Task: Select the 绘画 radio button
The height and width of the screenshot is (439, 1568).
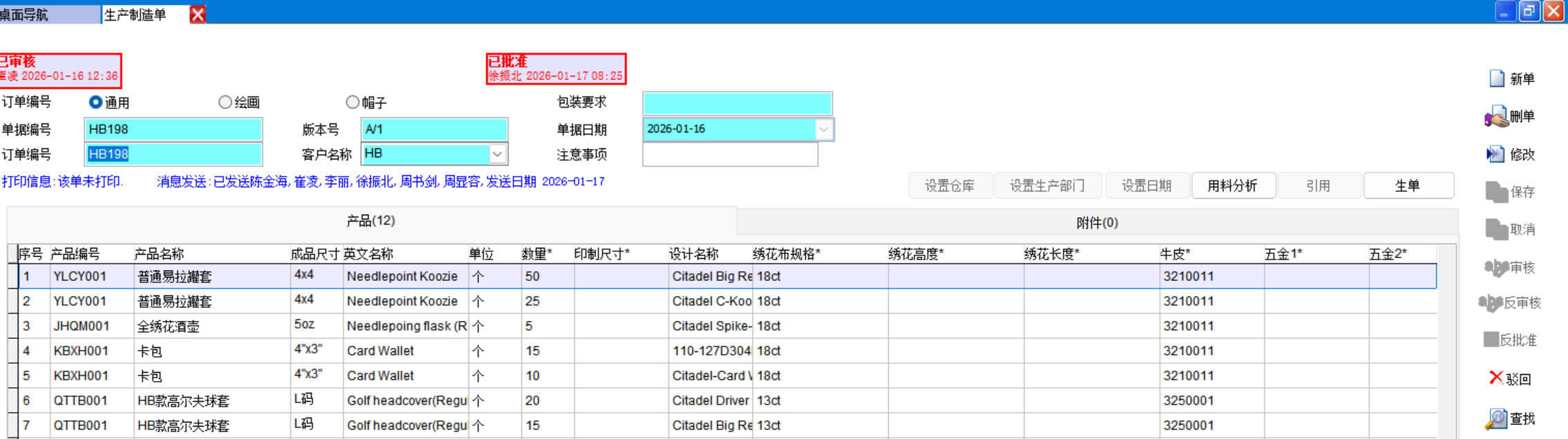Action: click(x=224, y=102)
